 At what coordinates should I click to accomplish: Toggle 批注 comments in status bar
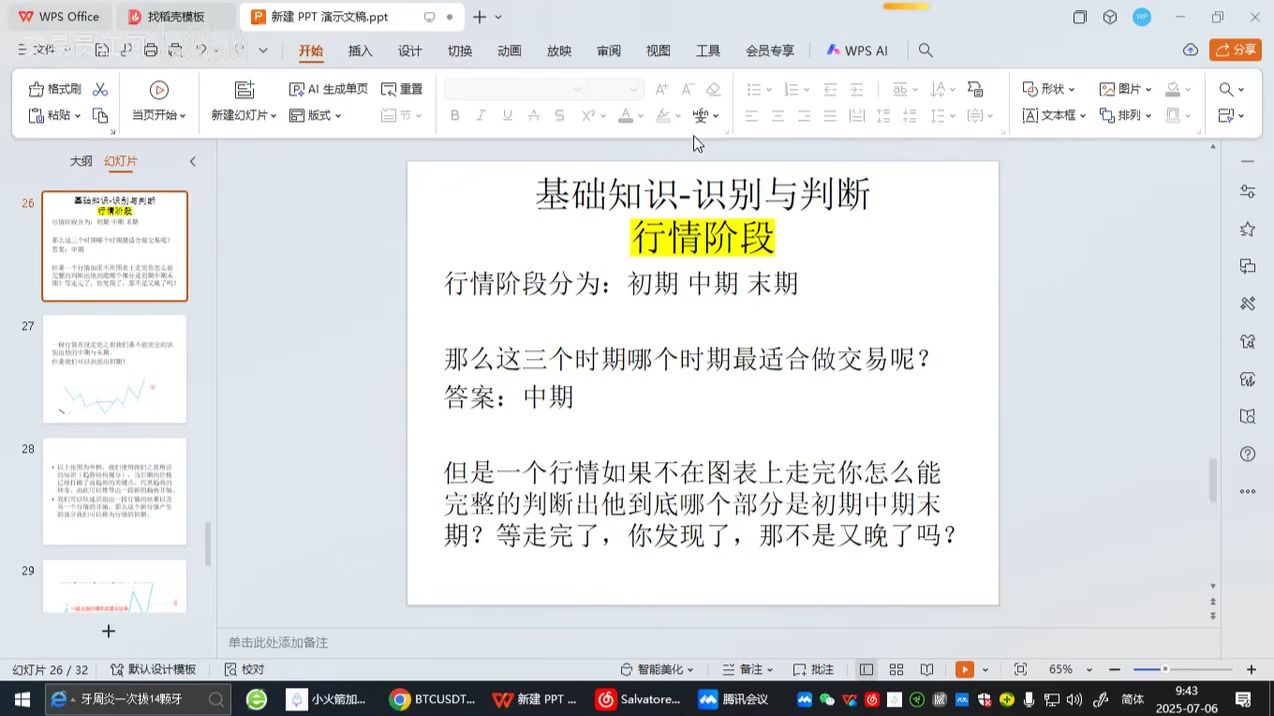click(813, 669)
